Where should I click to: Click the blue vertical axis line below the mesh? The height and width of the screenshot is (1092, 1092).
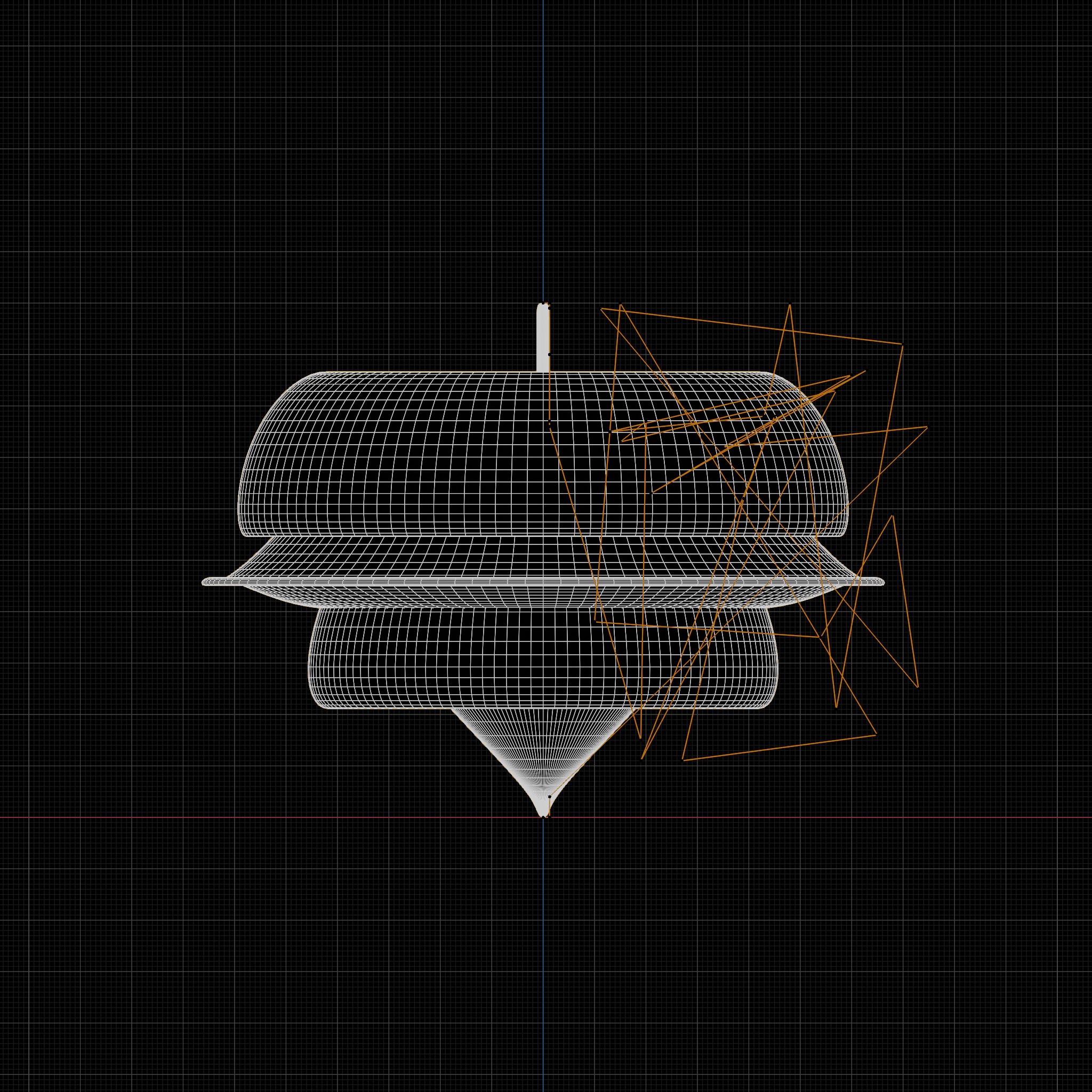click(x=543, y=955)
